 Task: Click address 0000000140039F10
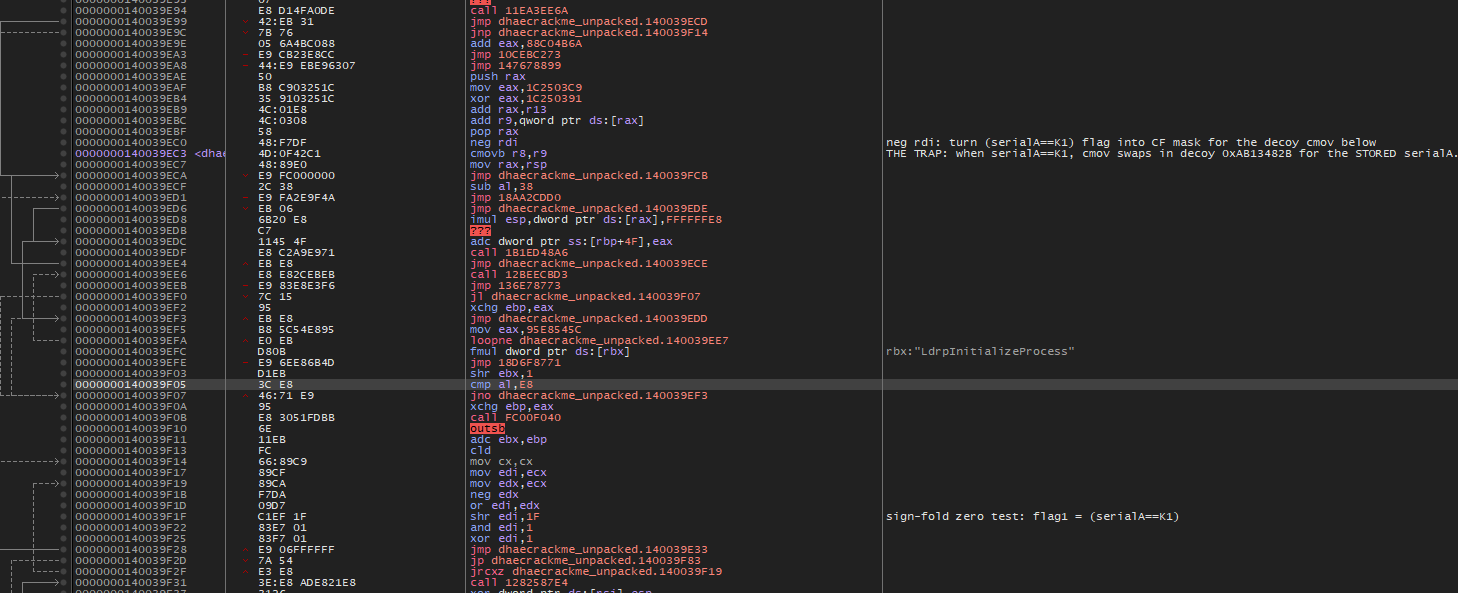pos(131,428)
